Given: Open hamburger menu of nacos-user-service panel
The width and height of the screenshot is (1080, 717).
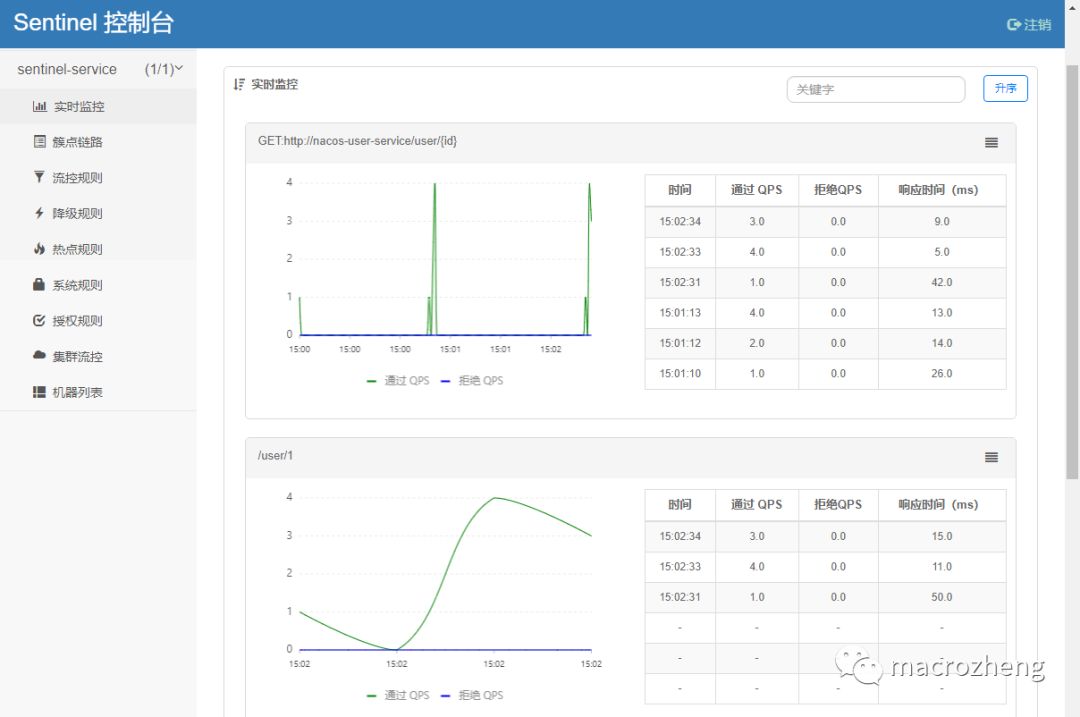Looking at the screenshot, I should pos(991,143).
